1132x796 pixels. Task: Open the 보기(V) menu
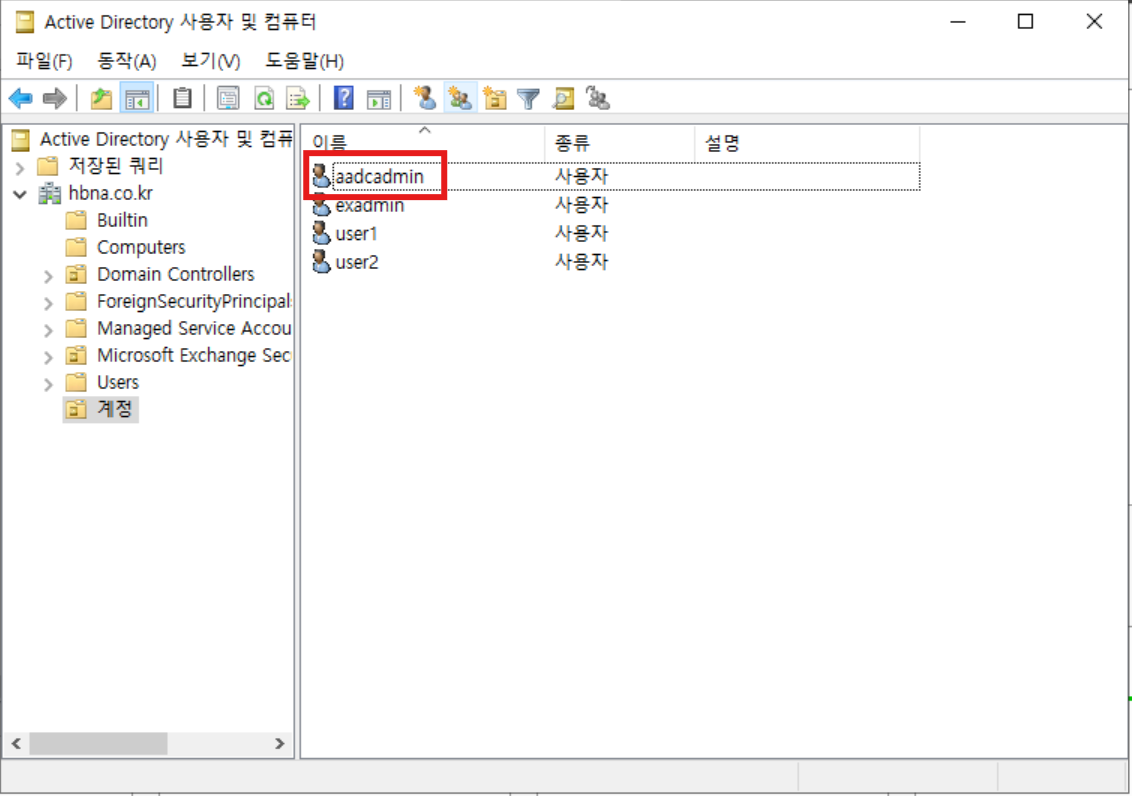pyautogui.click(x=211, y=61)
